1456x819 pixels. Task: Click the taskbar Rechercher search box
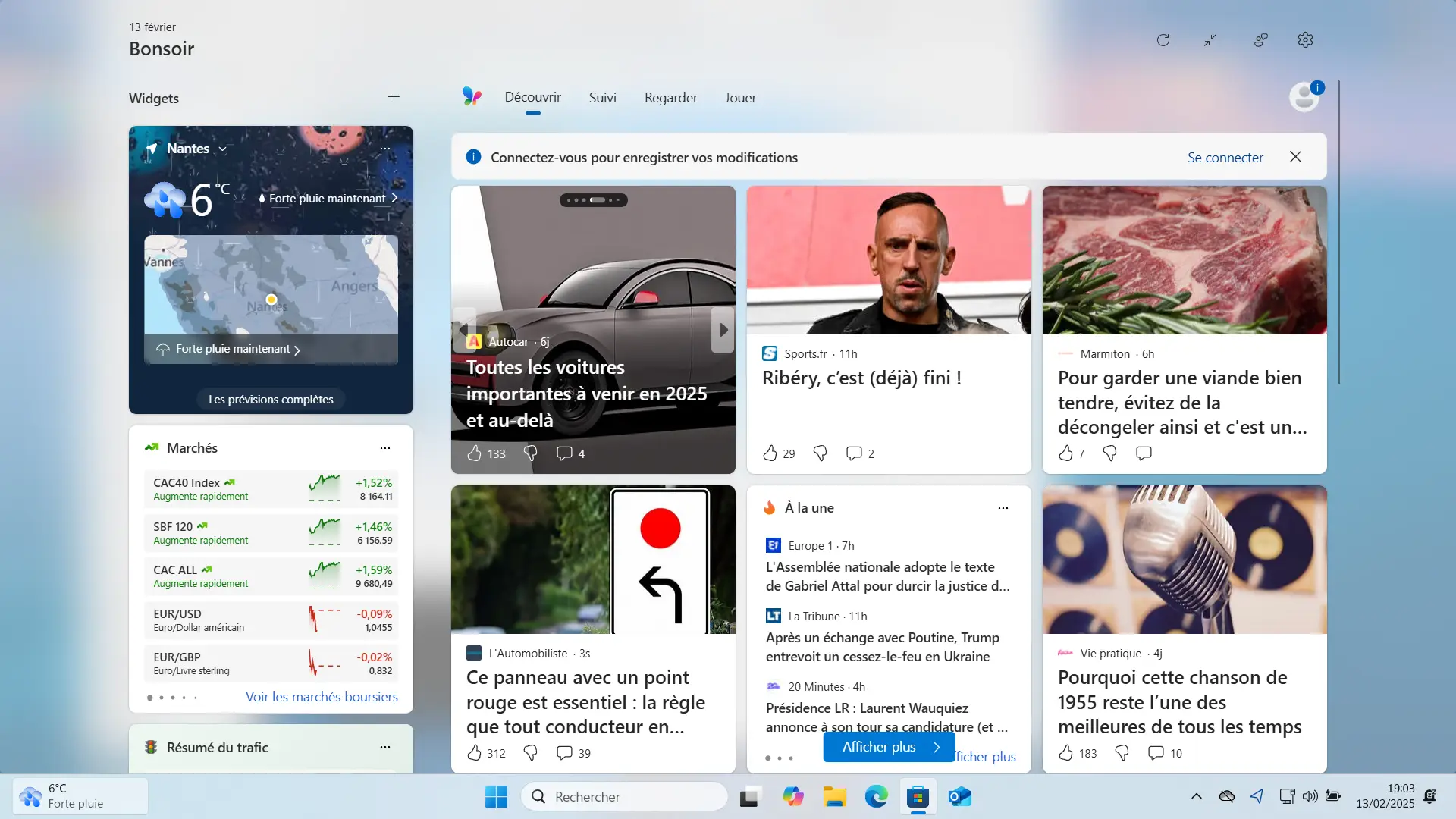coord(623,797)
